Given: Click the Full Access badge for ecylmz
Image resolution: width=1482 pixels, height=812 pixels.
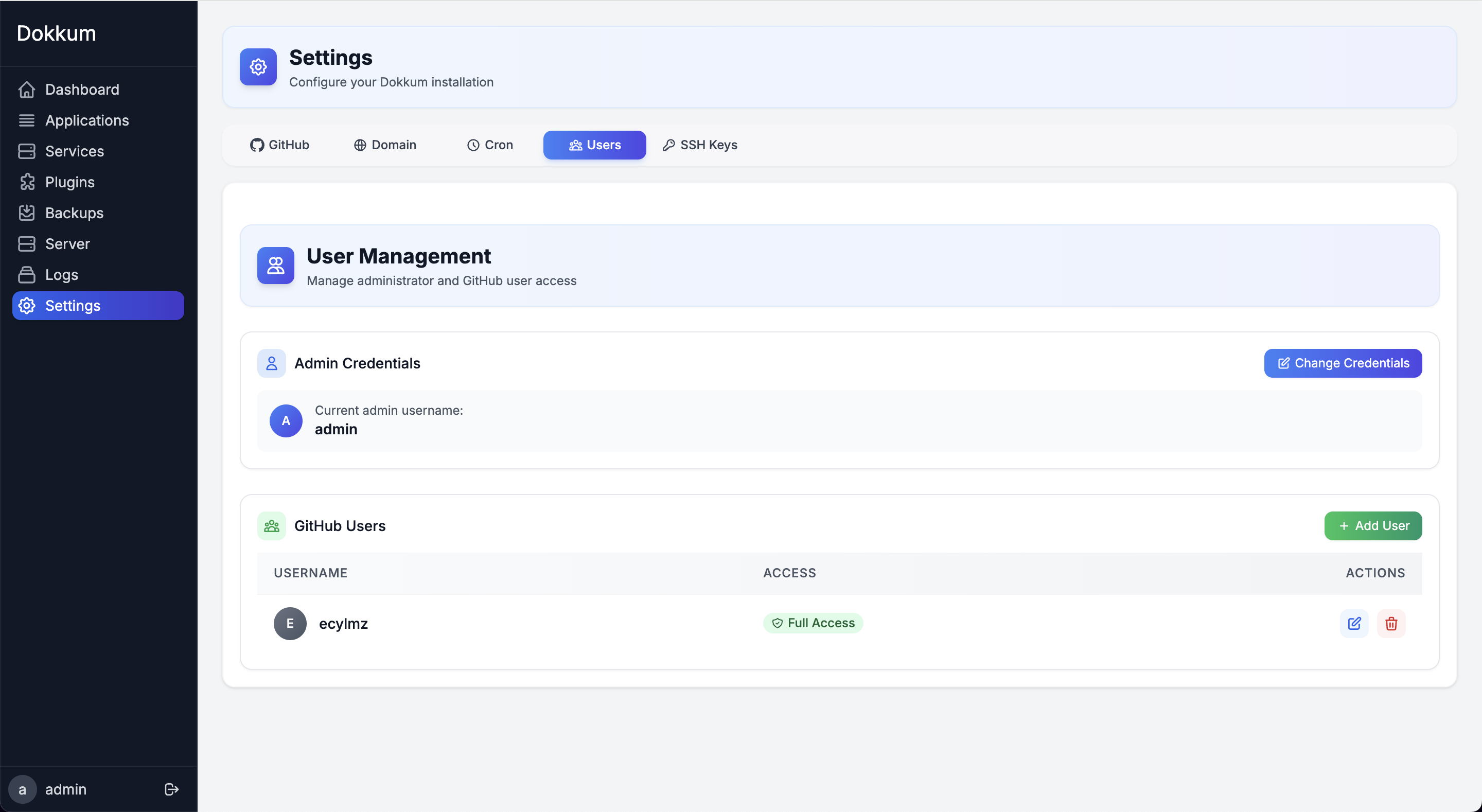Looking at the screenshot, I should coord(813,623).
